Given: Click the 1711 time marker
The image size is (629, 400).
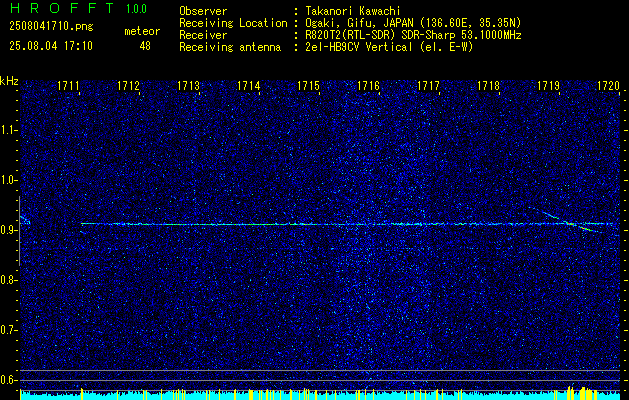Looking at the screenshot, I should (x=68, y=85).
